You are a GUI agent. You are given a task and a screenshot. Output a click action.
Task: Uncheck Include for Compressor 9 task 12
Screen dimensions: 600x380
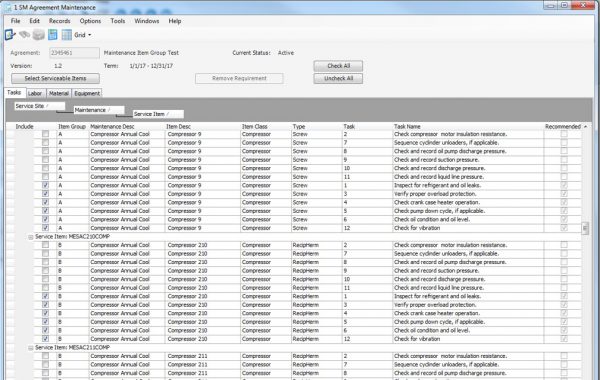pos(46,228)
